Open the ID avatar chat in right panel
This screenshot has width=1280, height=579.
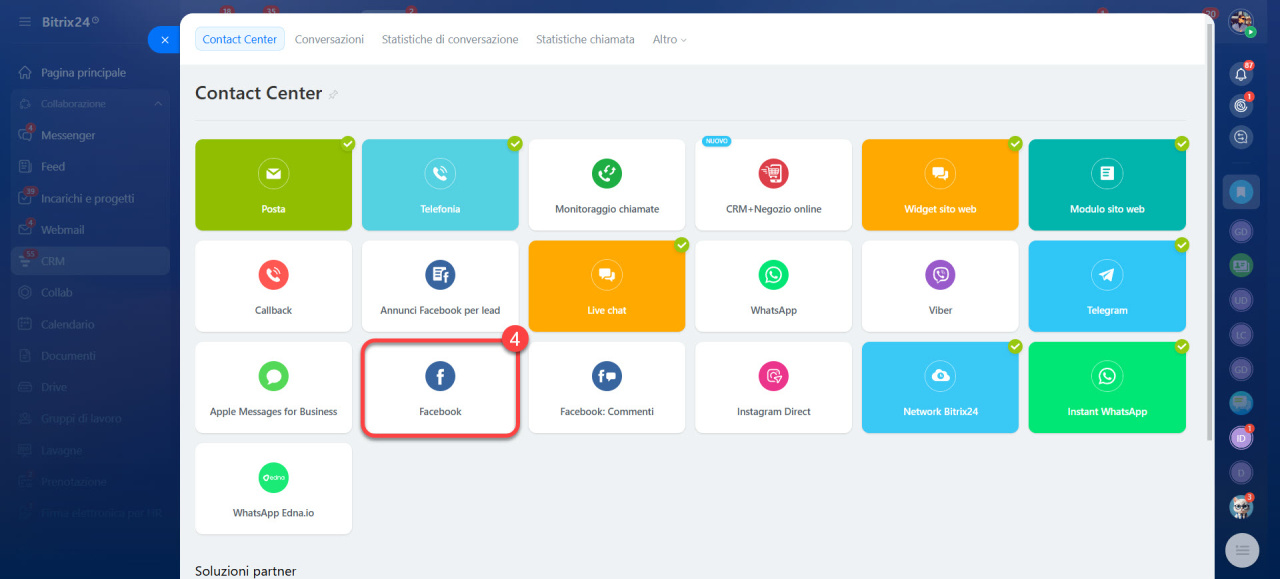(1241, 438)
